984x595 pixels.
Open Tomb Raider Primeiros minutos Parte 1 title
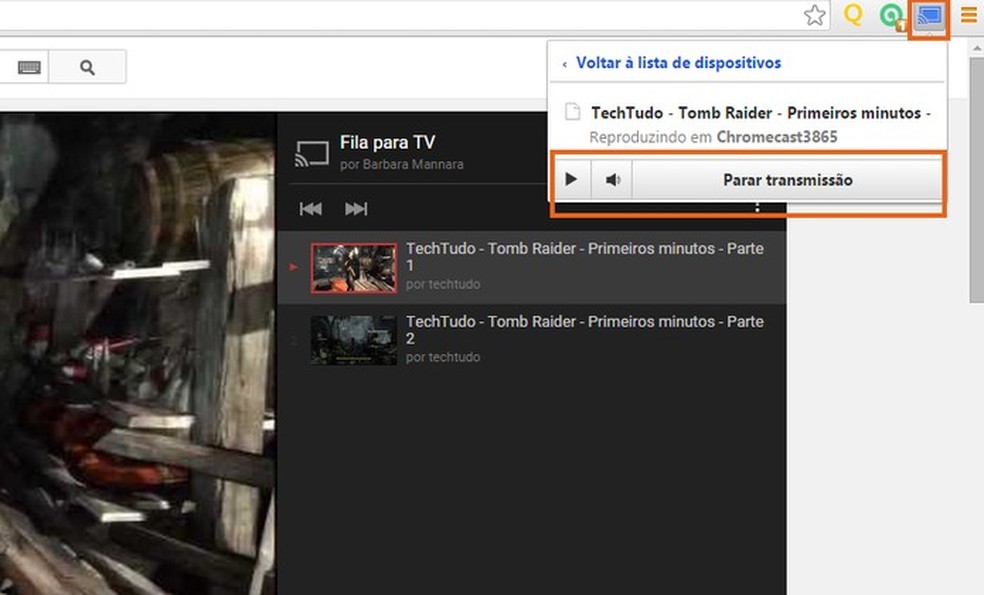point(585,257)
